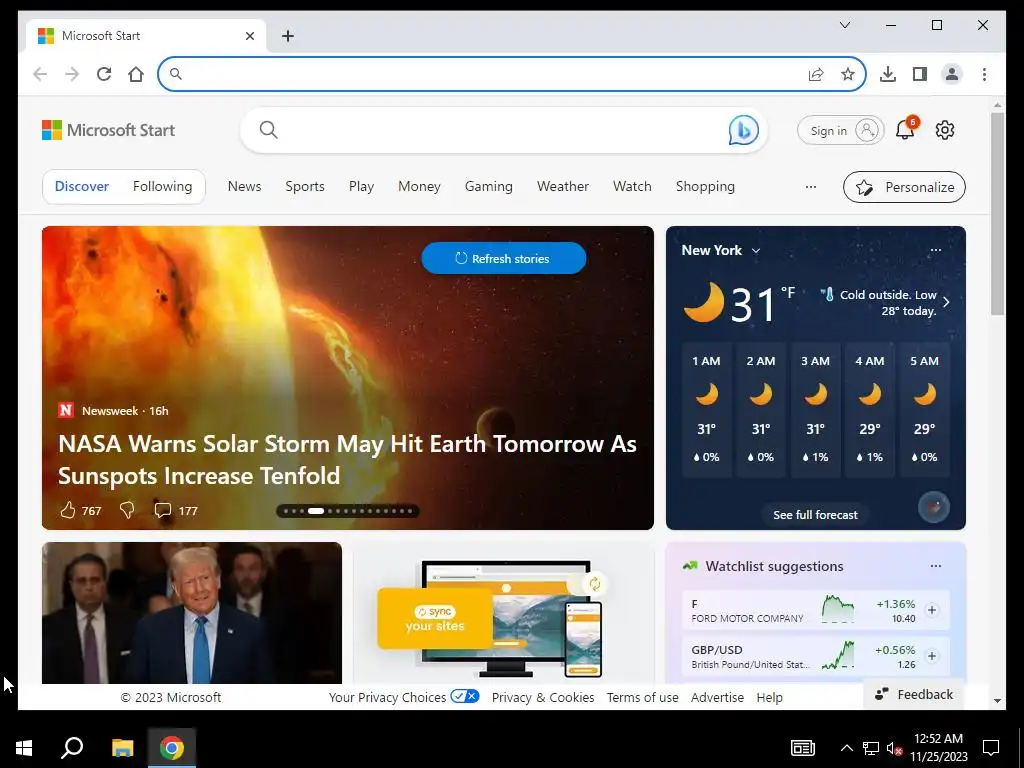Click the magnifier icon in Microsoft Start search
1024x768 pixels.
(x=268, y=130)
